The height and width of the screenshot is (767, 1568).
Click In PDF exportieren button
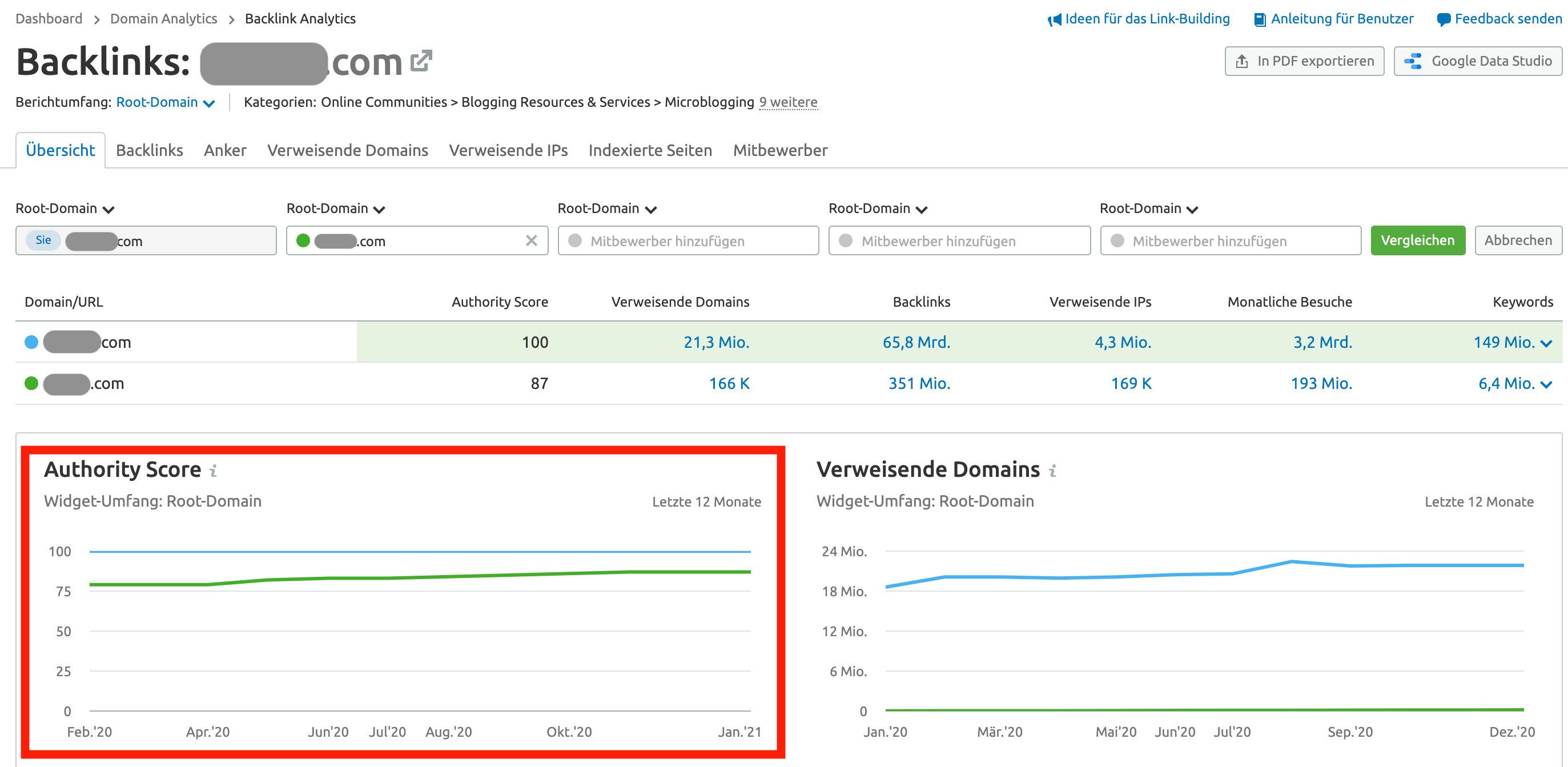[1304, 61]
